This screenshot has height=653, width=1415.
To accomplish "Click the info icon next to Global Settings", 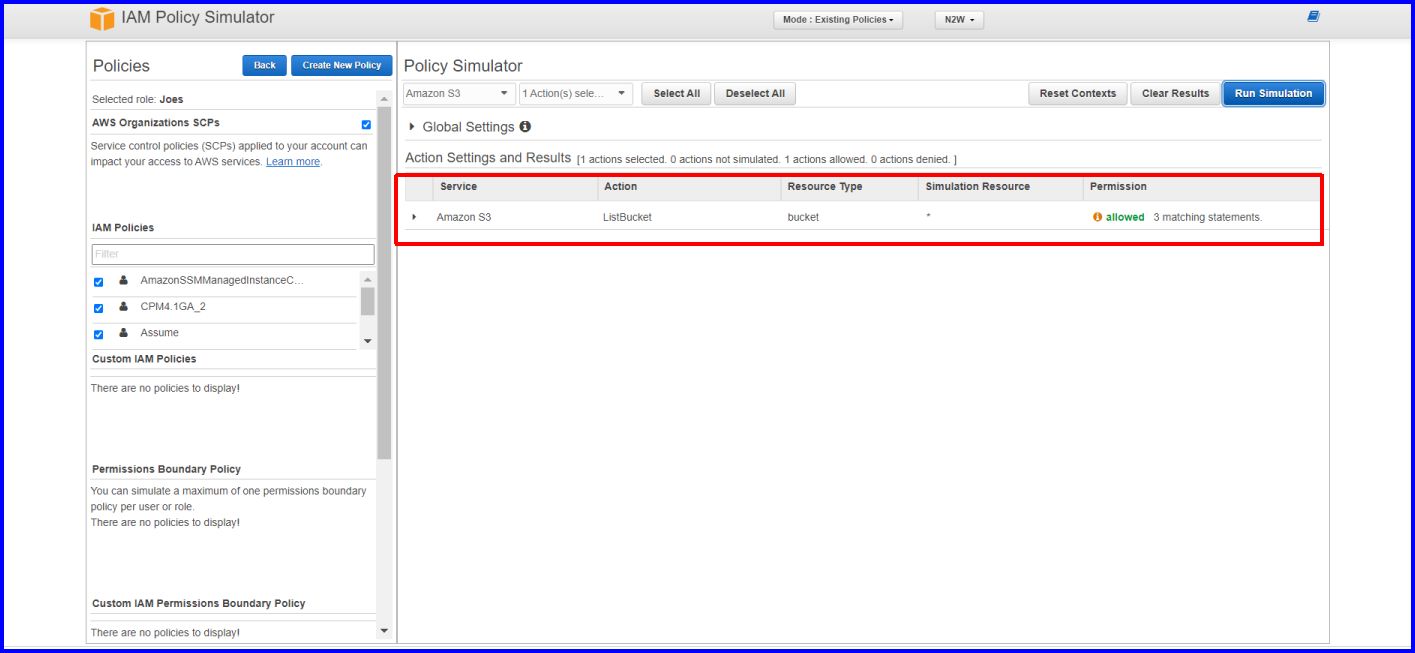I will [x=524, y=127].
